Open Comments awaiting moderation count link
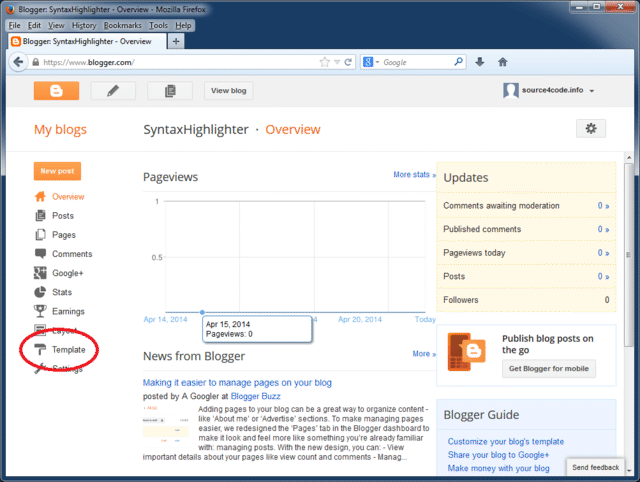The height and width of the screenshot is (482, 640). [603, 206]
